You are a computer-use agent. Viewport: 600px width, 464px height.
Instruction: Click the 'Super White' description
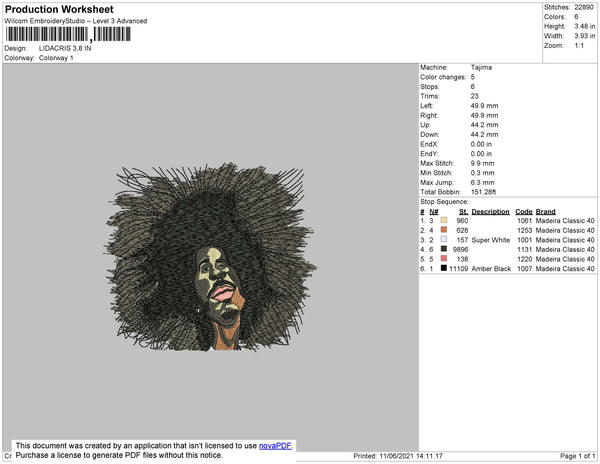(x=491, y=240)
